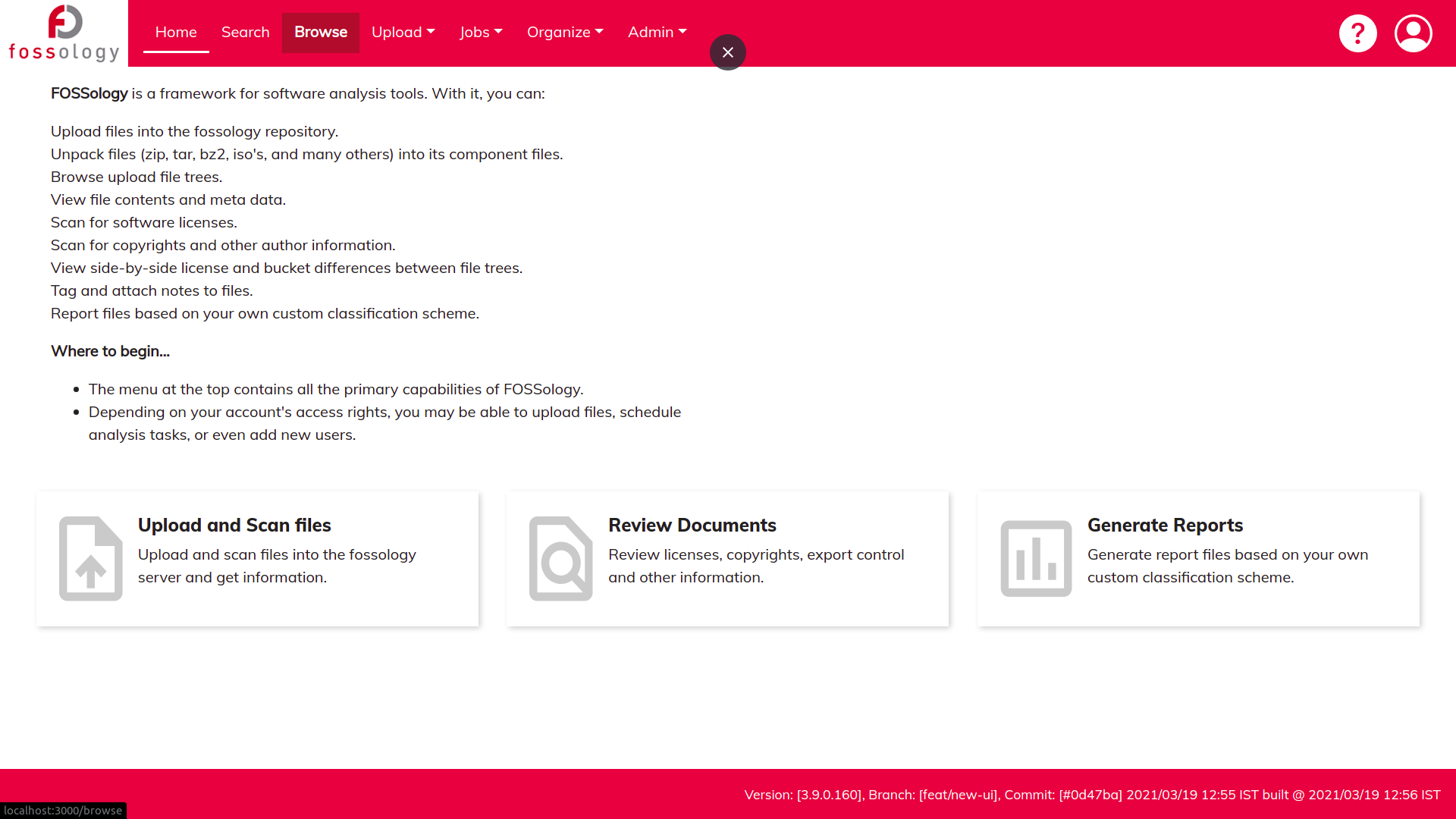Click the document magnifier review icon
The height and width of the screenshot is (819, 1456).
click(561, 559)
